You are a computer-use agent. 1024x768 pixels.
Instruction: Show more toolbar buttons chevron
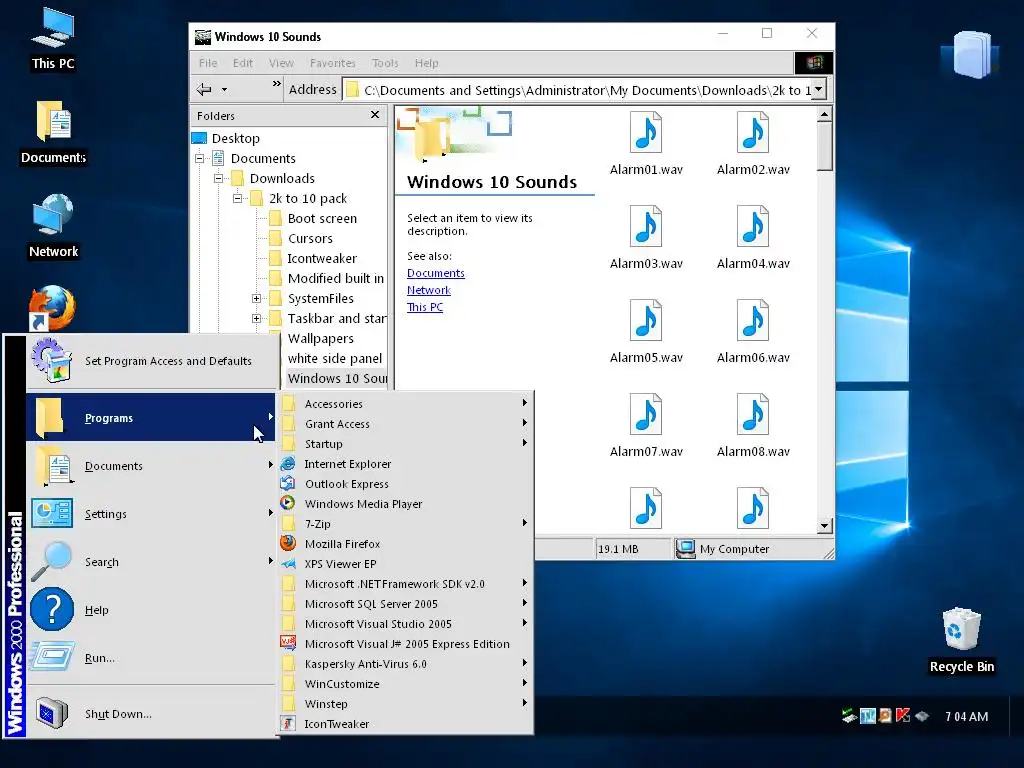[276, 84]
